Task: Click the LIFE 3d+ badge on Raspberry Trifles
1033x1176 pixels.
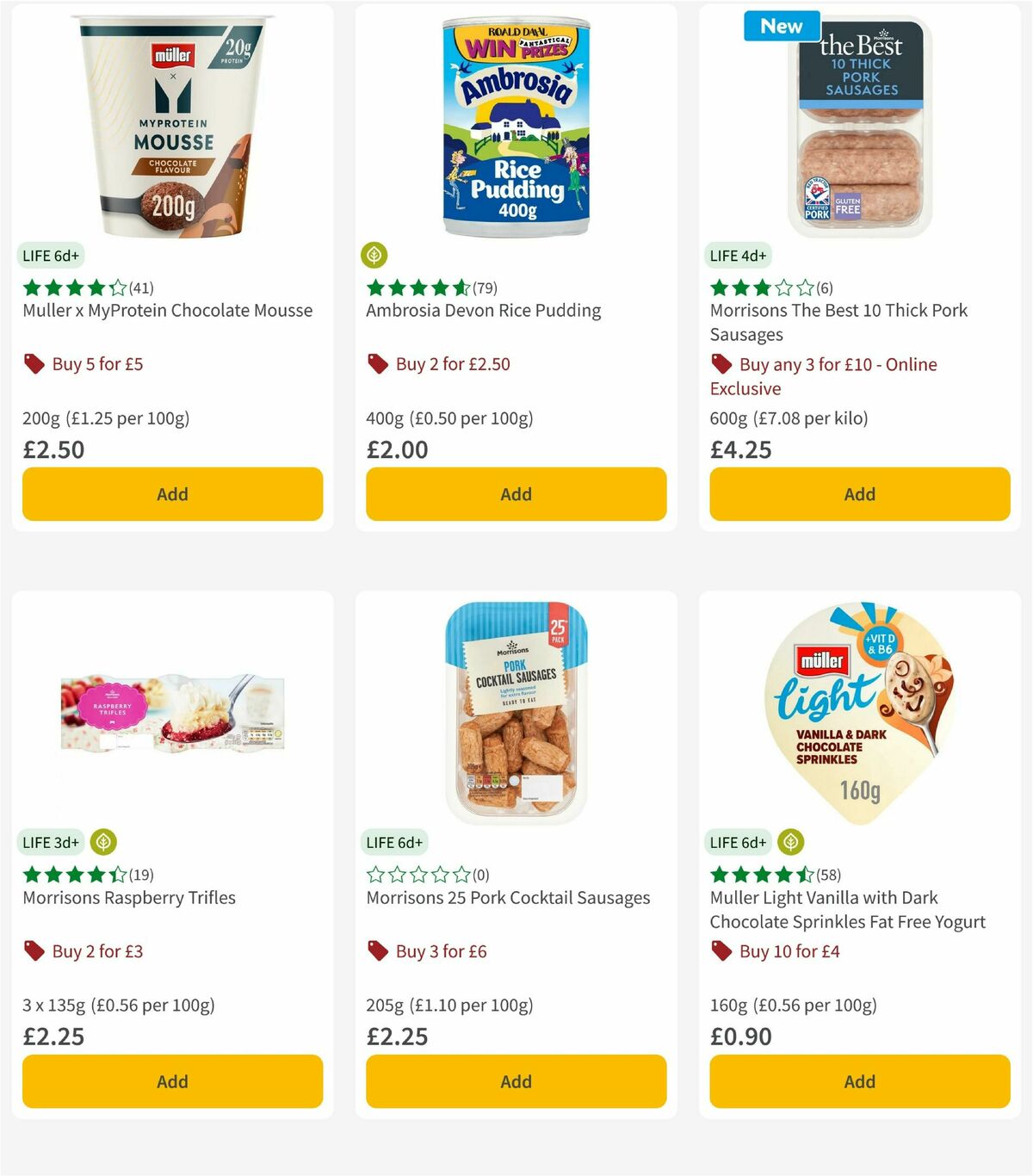Action: tap(50, 842)
